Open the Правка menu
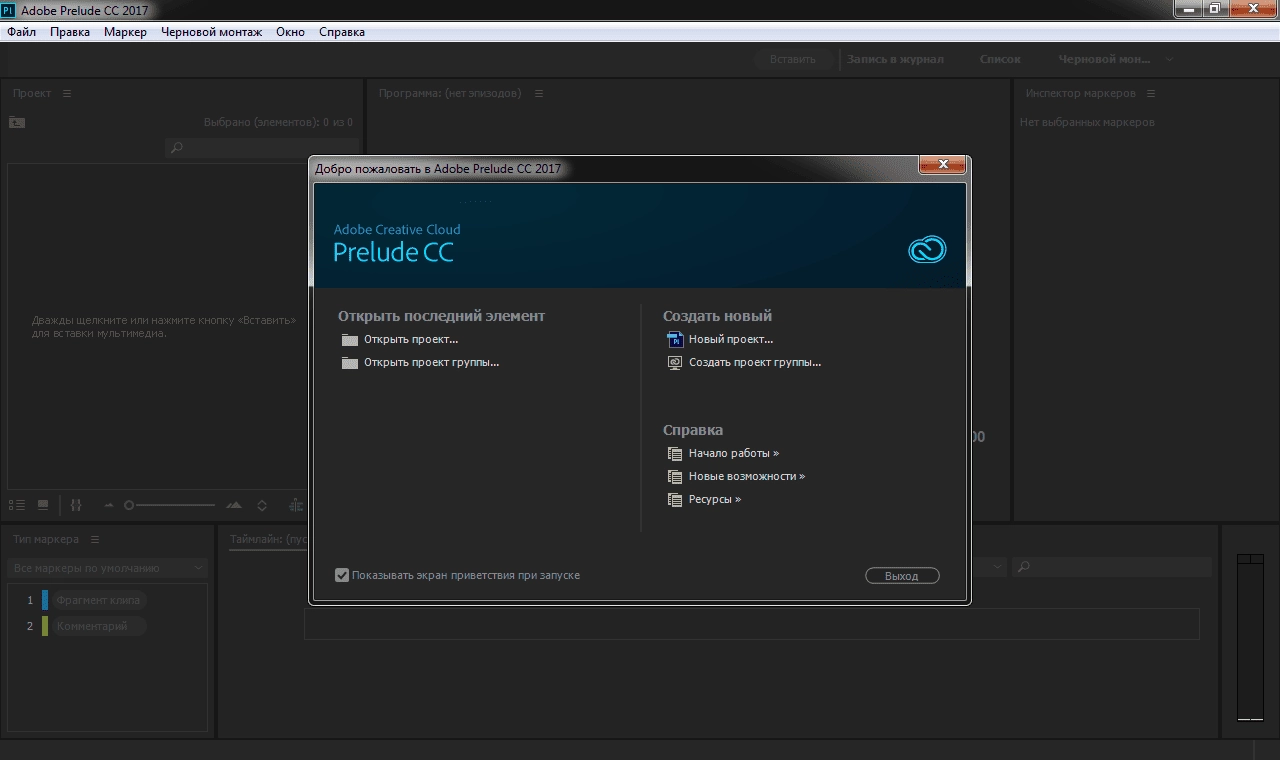 coord(70,32)
